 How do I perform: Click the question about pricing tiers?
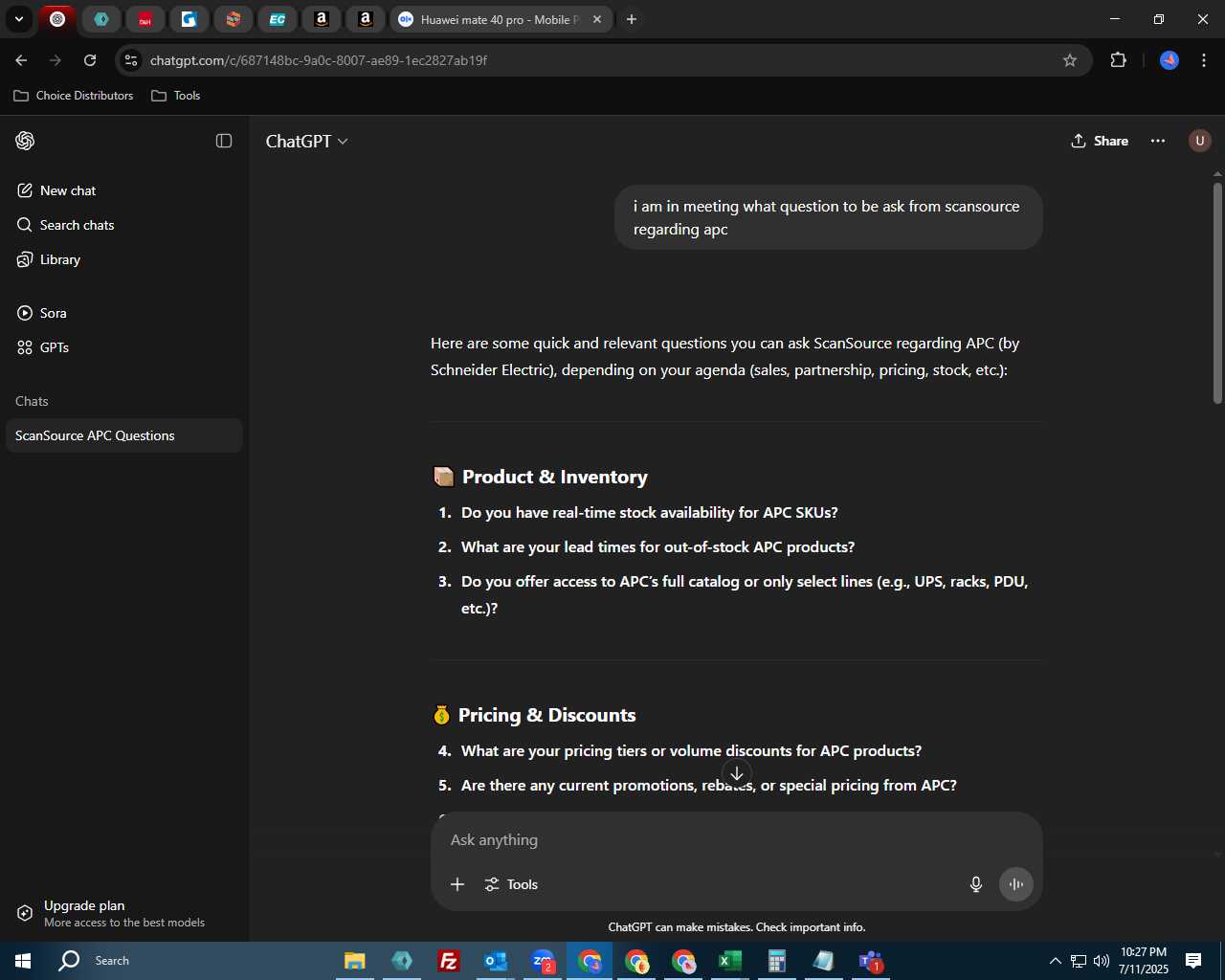click(x=692, y=751)
